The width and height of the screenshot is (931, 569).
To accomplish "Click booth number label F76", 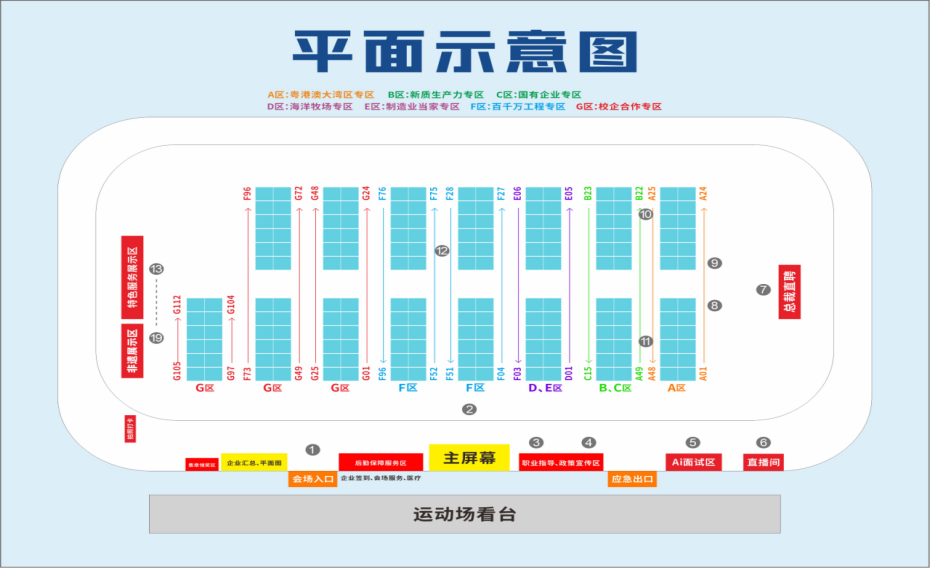I will (382, 193).
